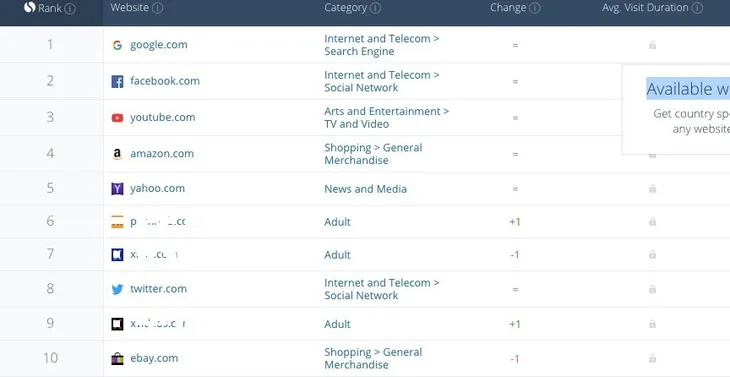This screenshot has height=377, width=730.
Task: Click the Similarweb logo in Rank header
Action: 30,7
